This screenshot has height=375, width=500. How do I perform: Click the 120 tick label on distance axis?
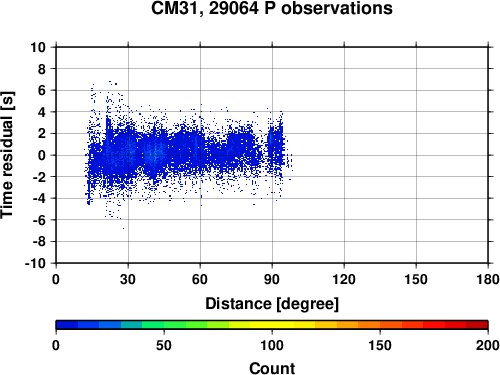point(344,279)
